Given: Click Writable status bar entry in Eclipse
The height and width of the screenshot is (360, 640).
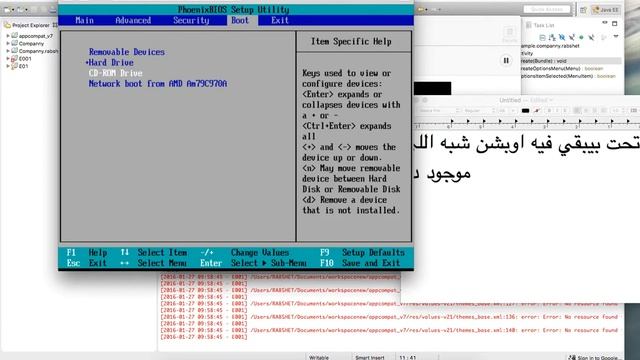Looking at the screenshot, I should click(x=319, y=358).
